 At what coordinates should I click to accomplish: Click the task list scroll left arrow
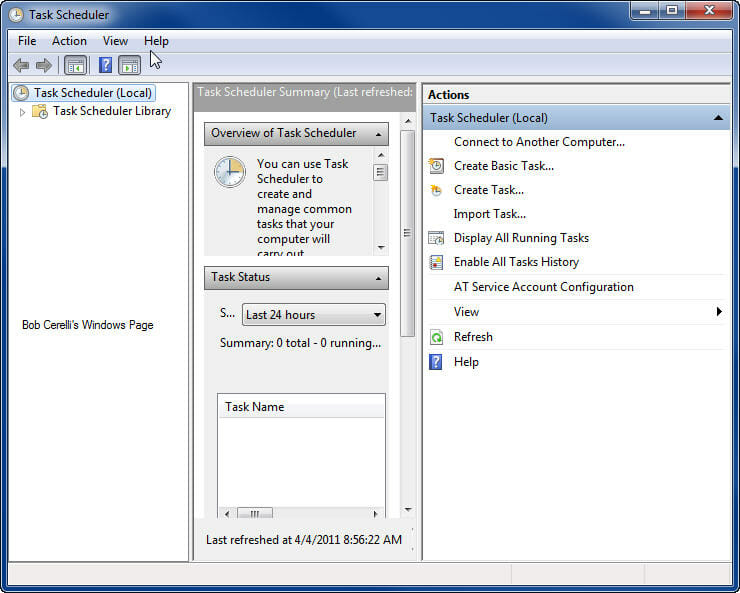227,513
